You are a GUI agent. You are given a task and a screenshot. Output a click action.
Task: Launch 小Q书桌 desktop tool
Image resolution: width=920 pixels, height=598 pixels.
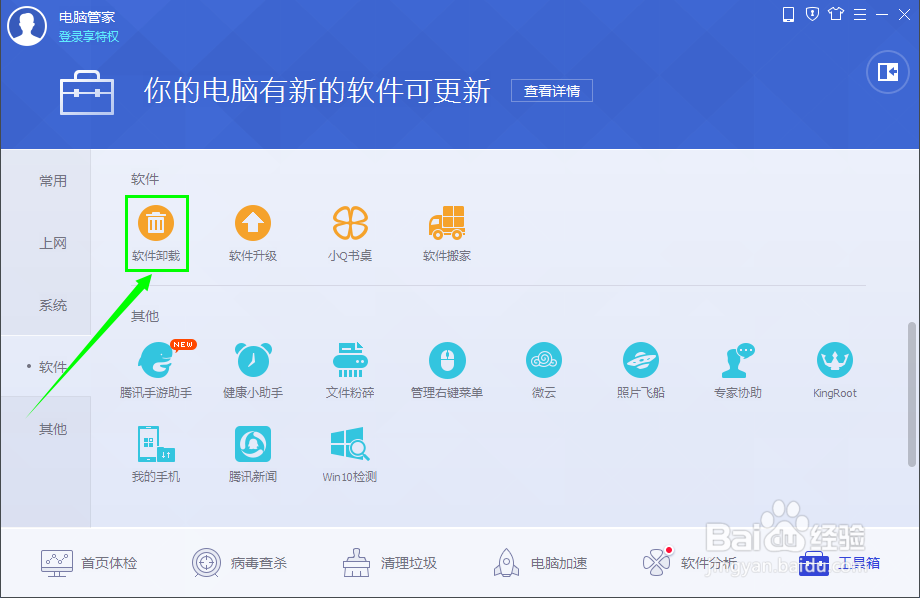point(350,234)
